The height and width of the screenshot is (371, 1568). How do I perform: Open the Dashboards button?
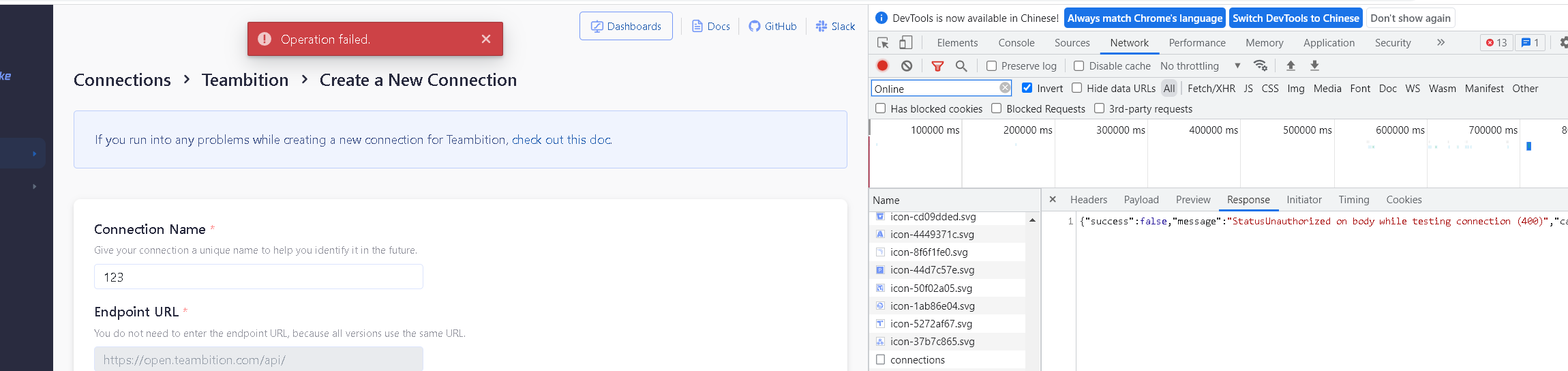coord(626,26)
